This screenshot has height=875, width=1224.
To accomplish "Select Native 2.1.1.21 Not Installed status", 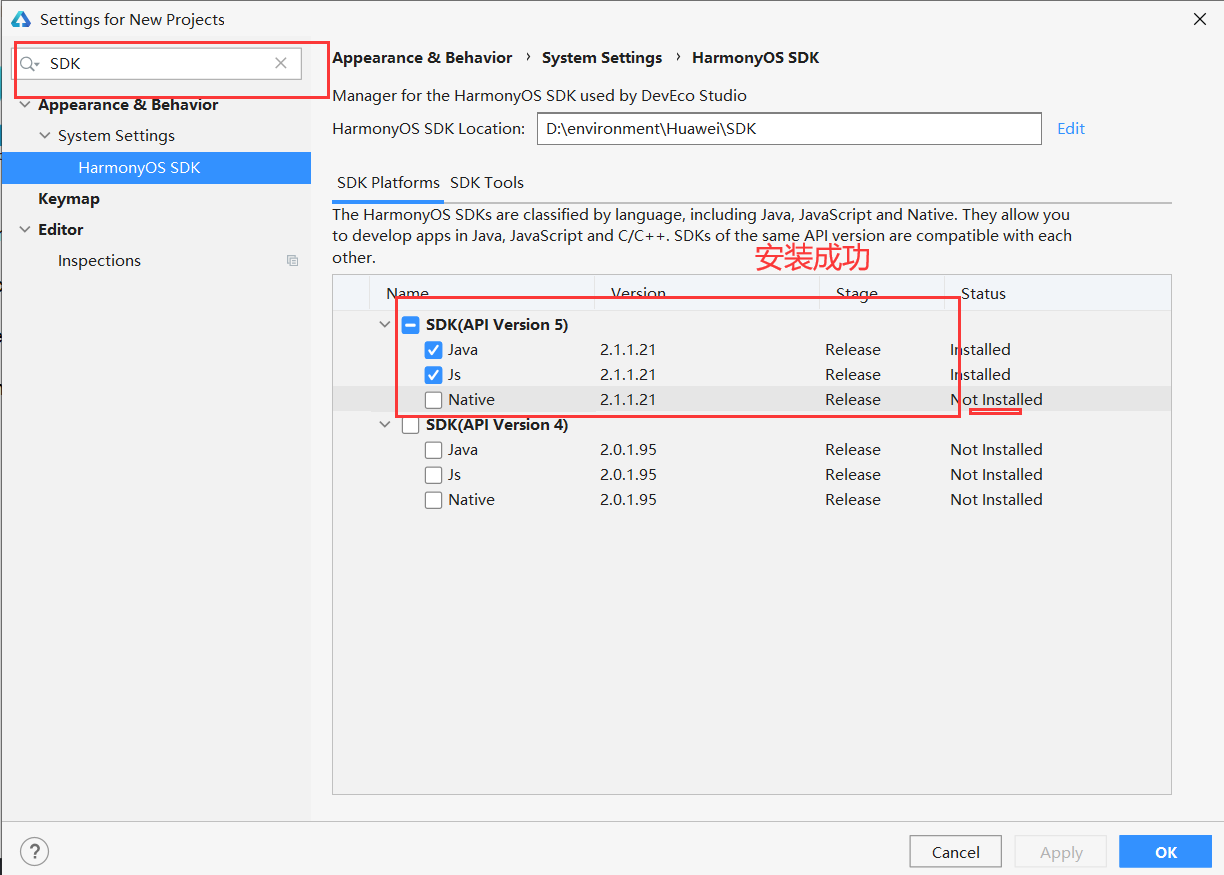I will pos(996,400).
